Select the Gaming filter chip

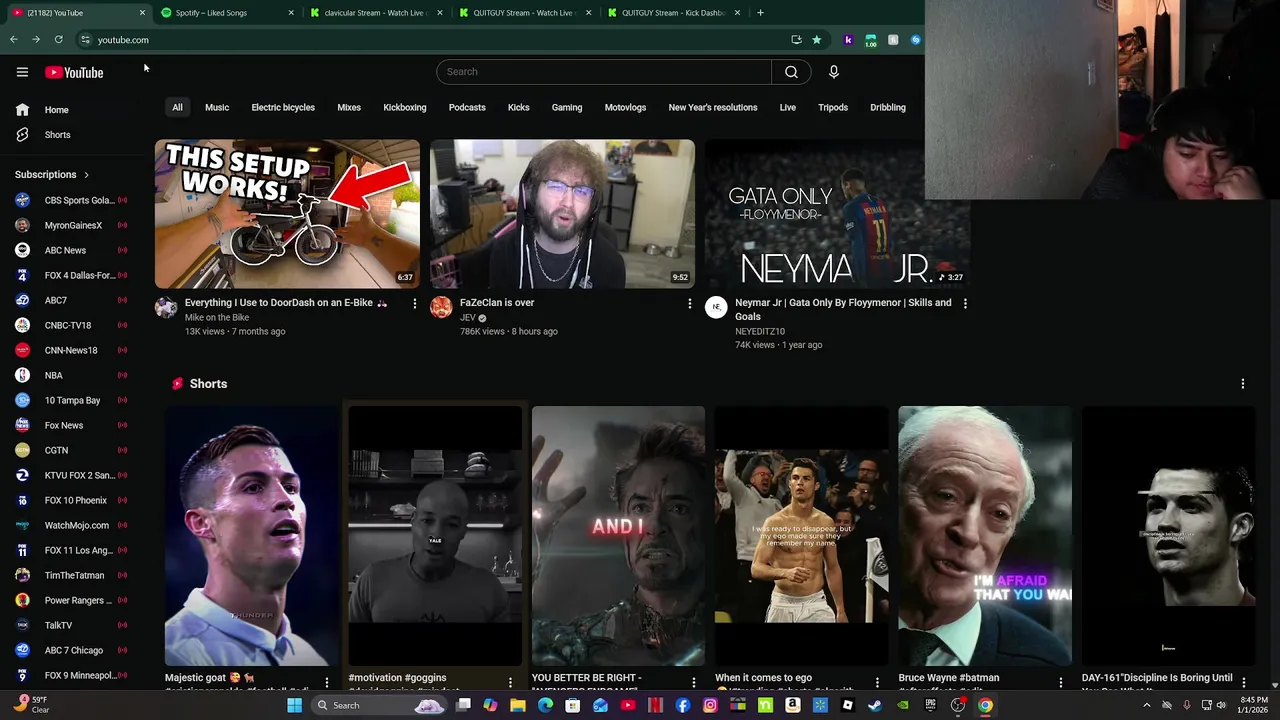[x=567, y=107]
